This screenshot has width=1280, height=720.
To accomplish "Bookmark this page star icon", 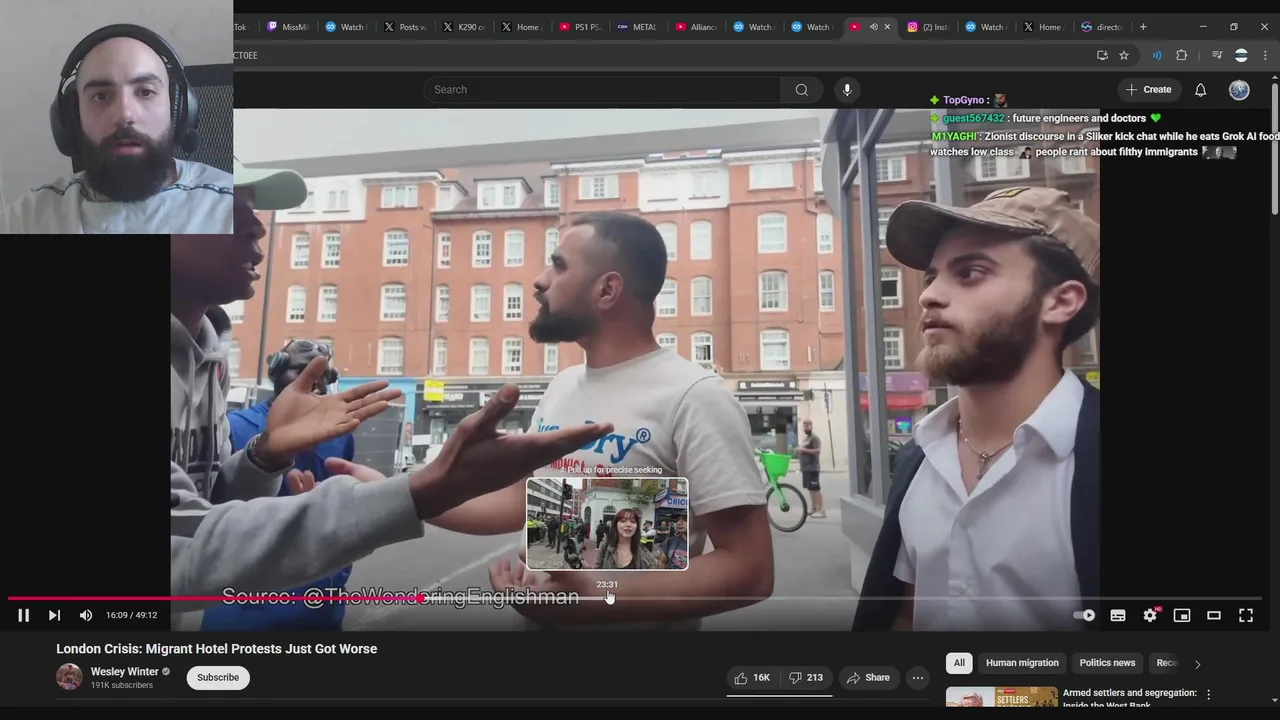I will coord(1124,55).
